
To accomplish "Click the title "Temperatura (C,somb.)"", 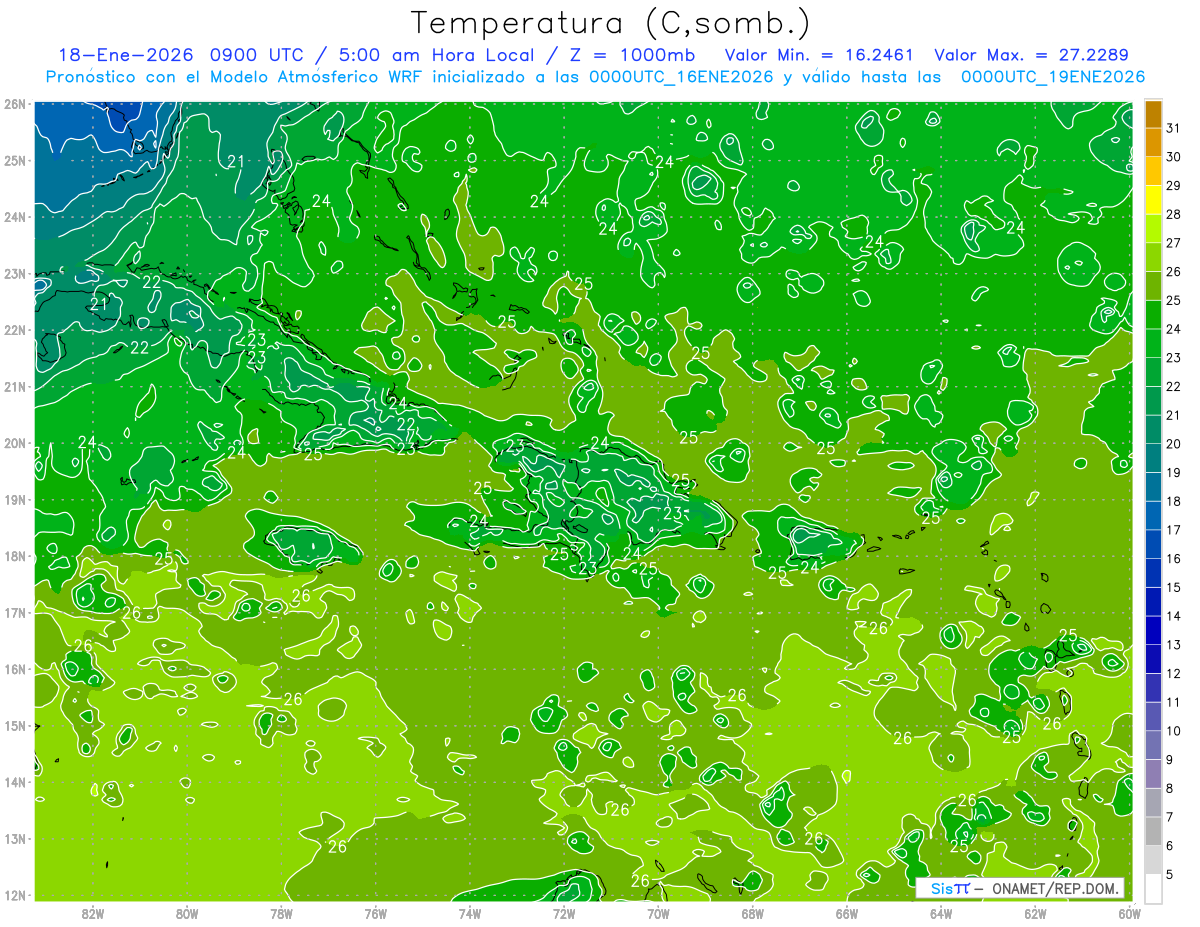I will coord(610,23).
